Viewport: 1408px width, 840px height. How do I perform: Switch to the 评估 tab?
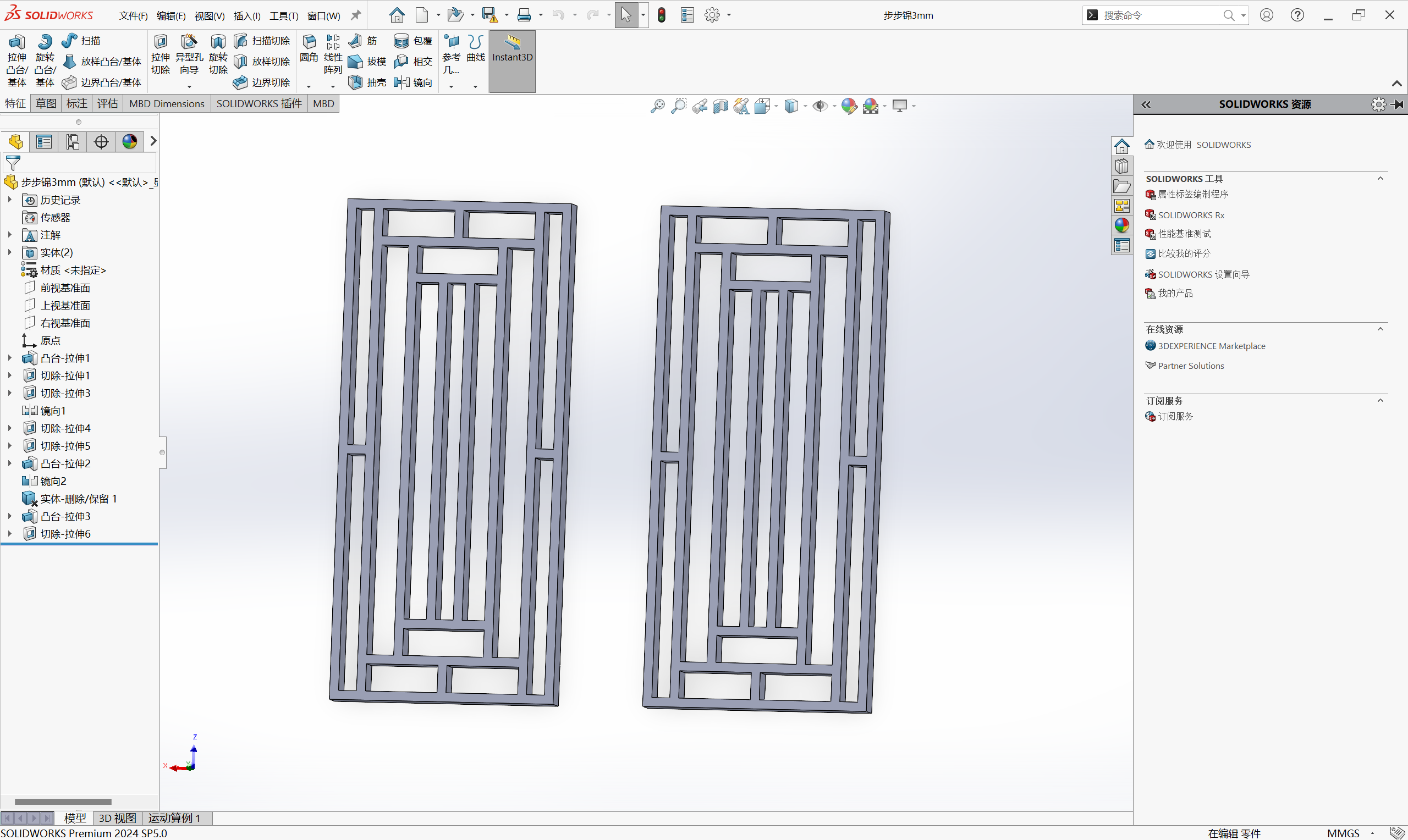[x=108, y=103]
